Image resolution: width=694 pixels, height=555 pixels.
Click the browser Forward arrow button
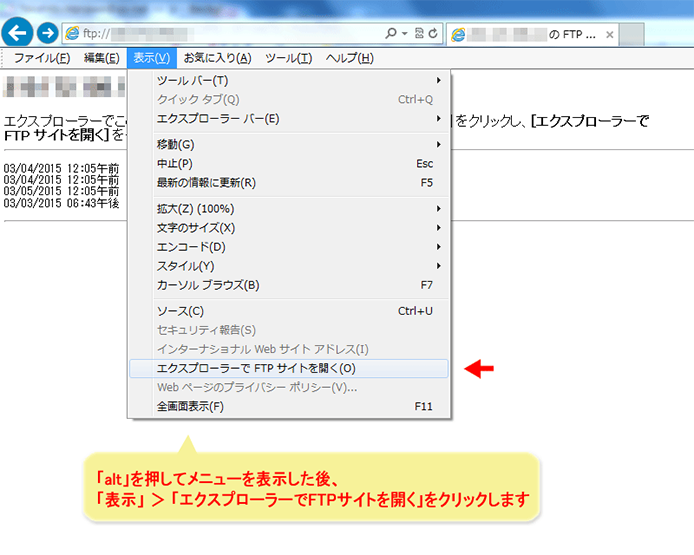coord(46,33)
